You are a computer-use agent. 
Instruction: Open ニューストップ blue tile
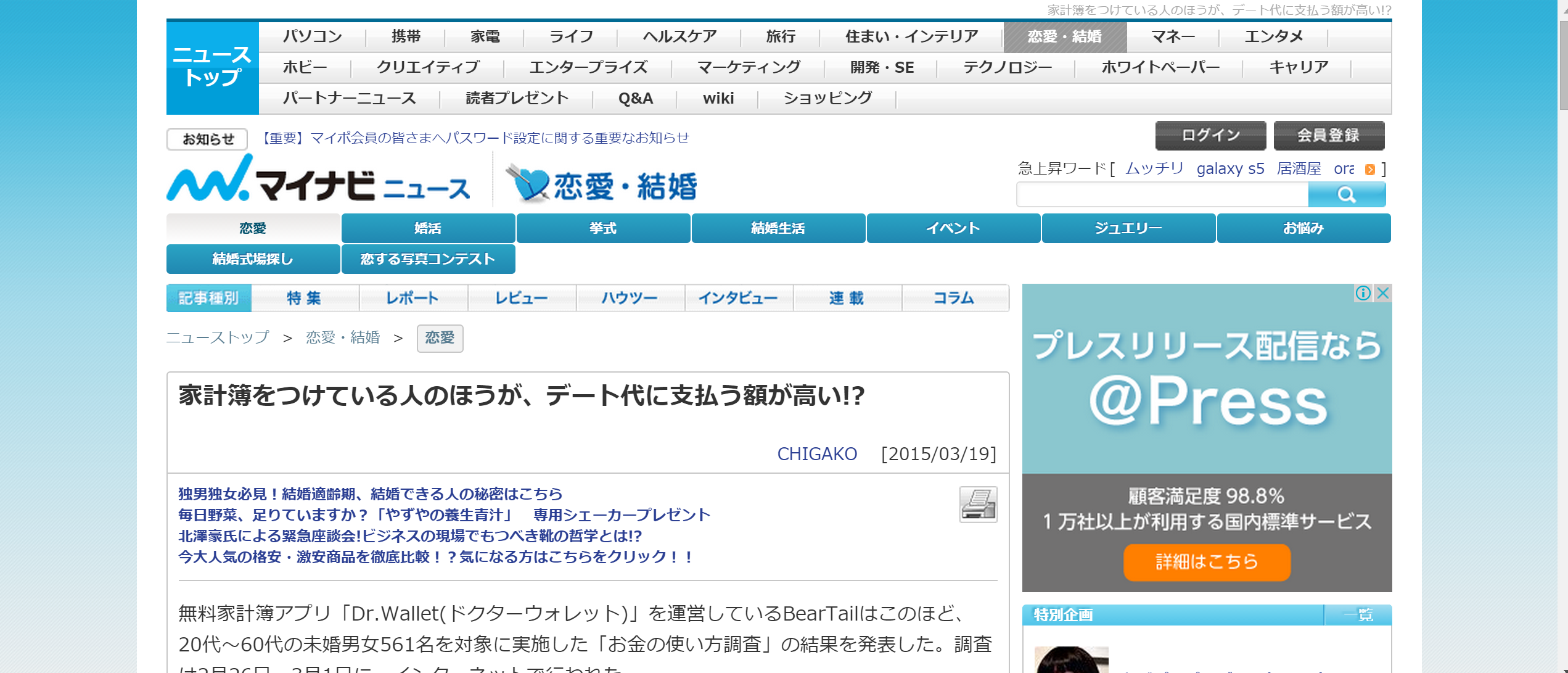tap(212, 67)
